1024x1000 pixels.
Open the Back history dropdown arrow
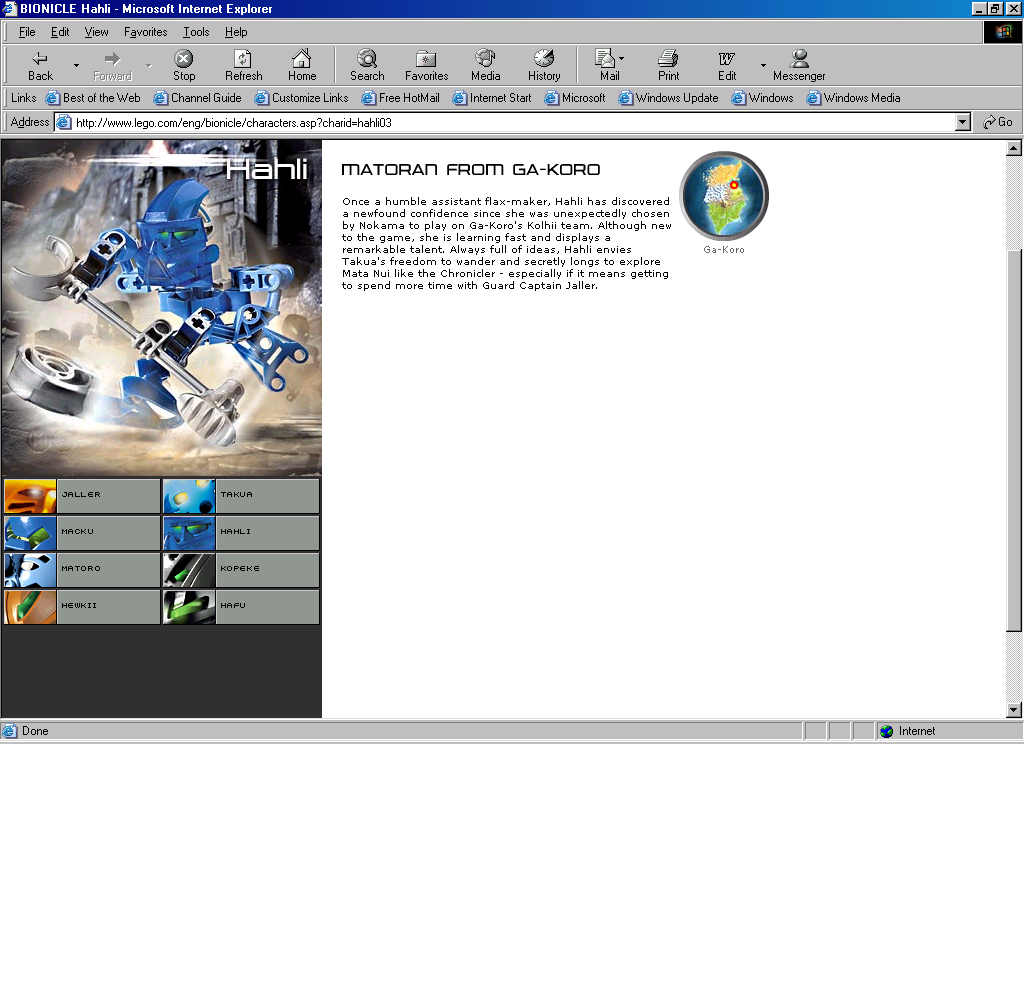pyautogui.click(x=76, y=65)
